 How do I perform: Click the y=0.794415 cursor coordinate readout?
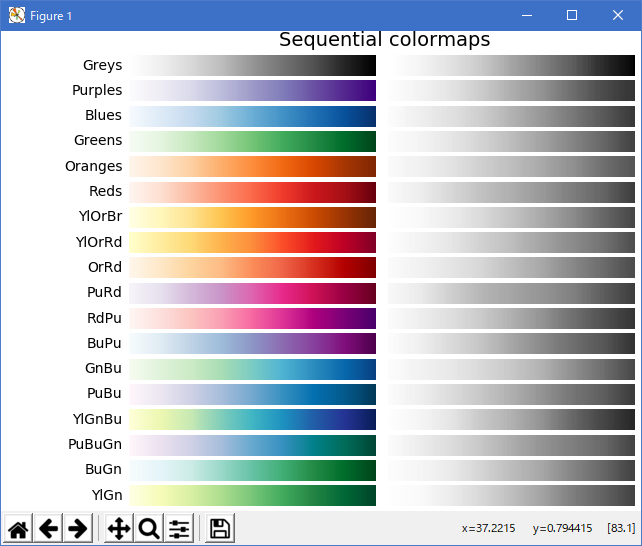coord(563,528)
